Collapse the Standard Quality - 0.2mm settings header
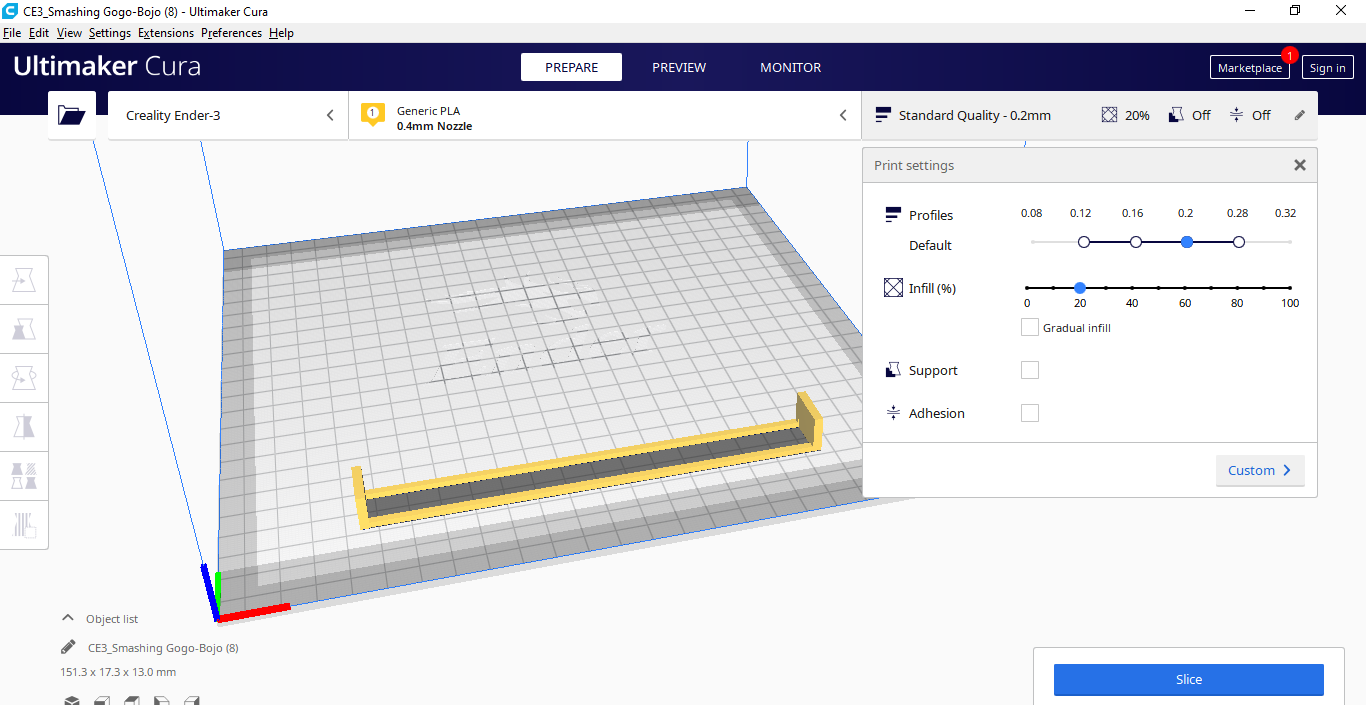Image resolution: width=1366 pixels, height=705 pixels. pos(1089,115)
